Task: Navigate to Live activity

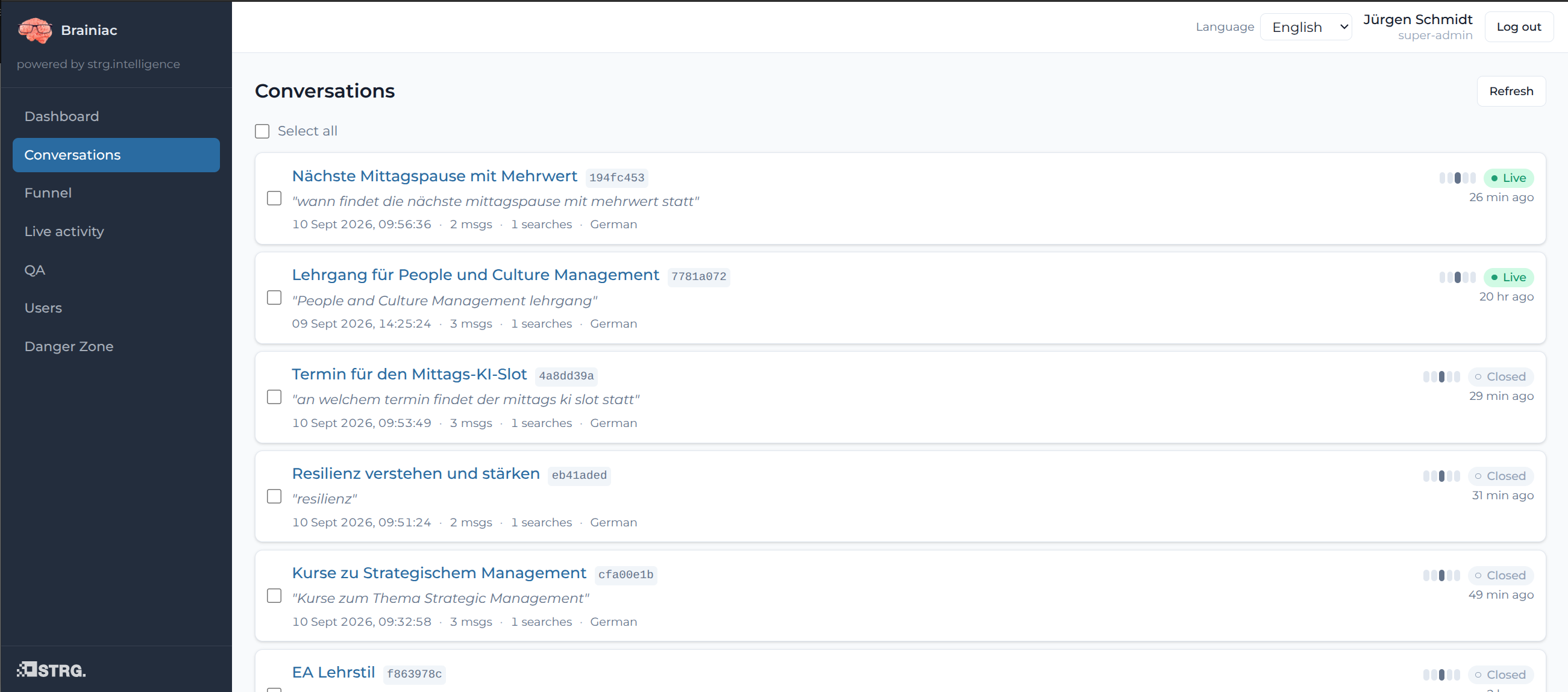Action: 116,231
